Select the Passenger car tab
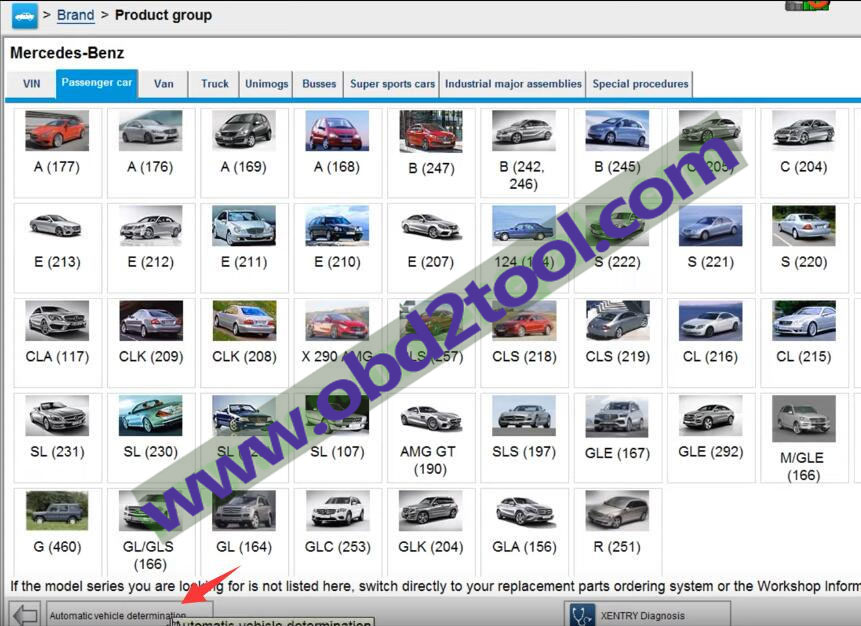This screenshot has width=861, height=626. pyautogui.click(x=97, y=83)
